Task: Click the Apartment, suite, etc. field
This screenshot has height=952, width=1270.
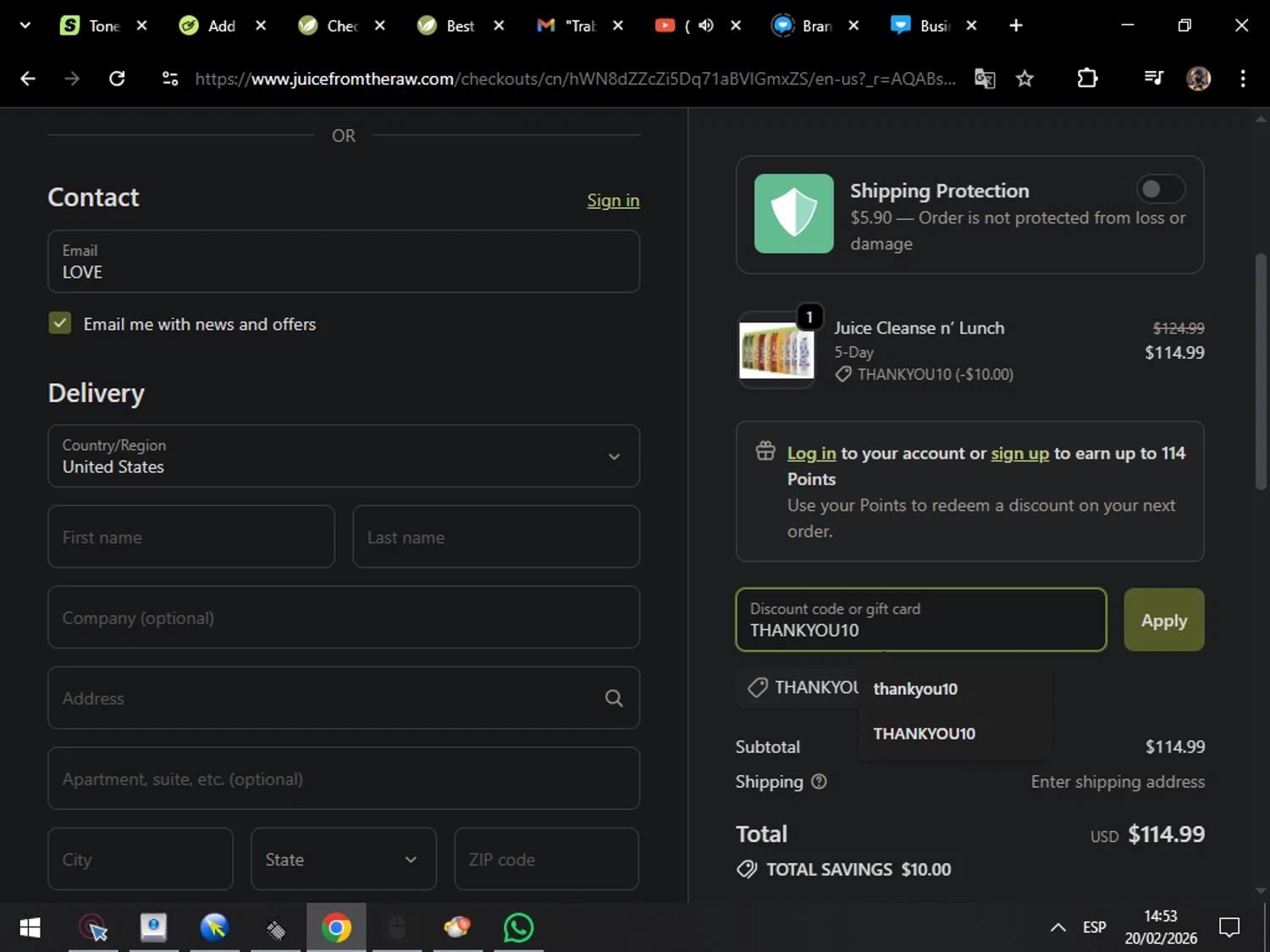Action: [344, 779]
